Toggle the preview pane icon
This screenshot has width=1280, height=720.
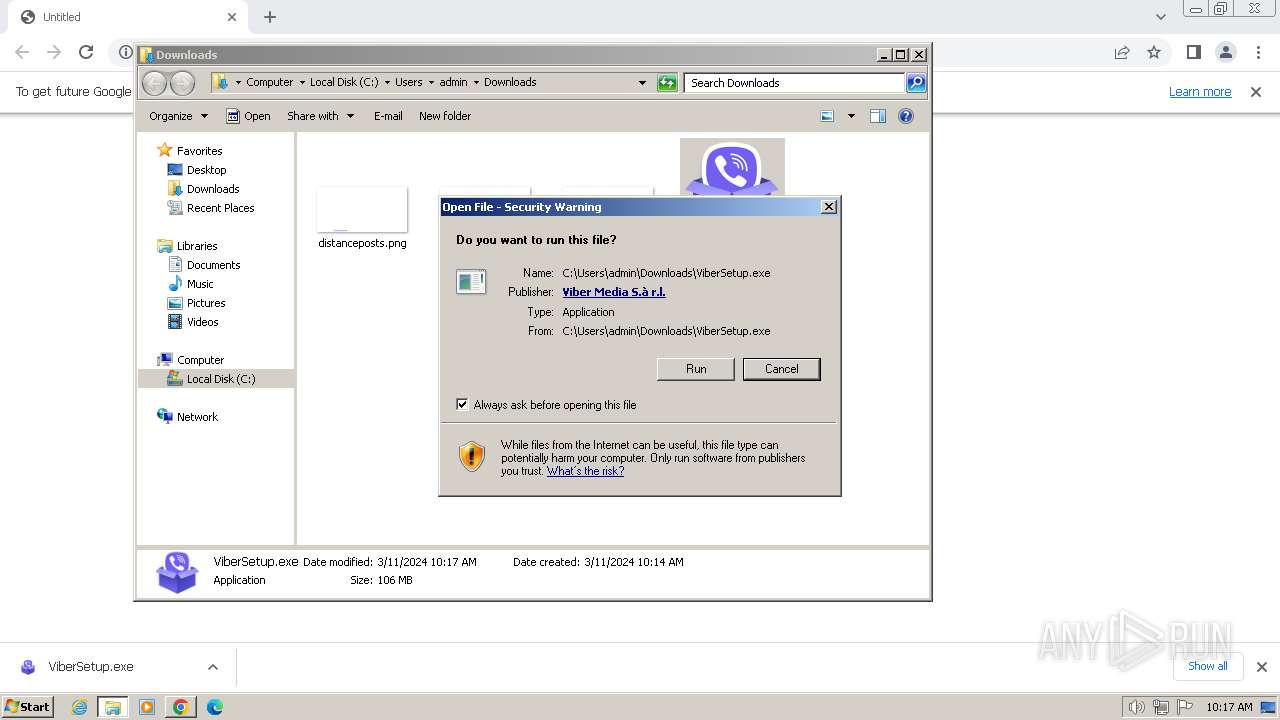click(x=878, y=116)
